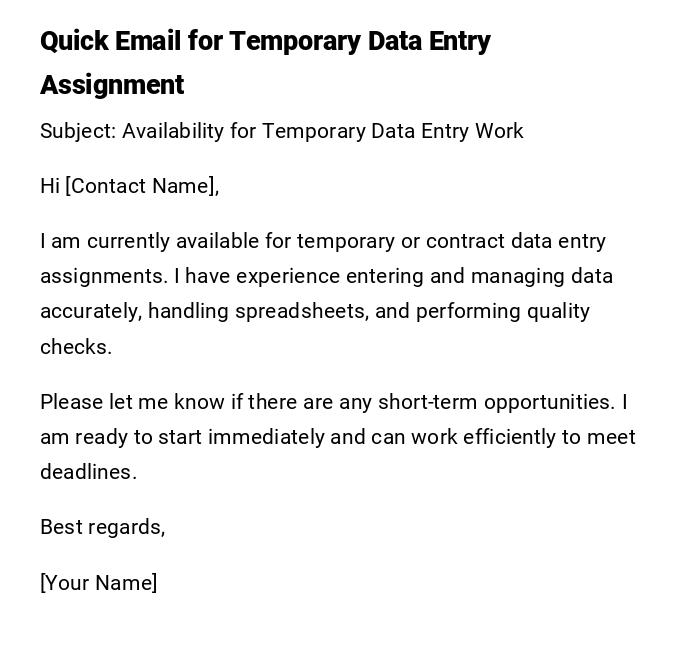Click the word "checks." ending the first paragraph
This screenshot has width=700, height=645.
76,347
